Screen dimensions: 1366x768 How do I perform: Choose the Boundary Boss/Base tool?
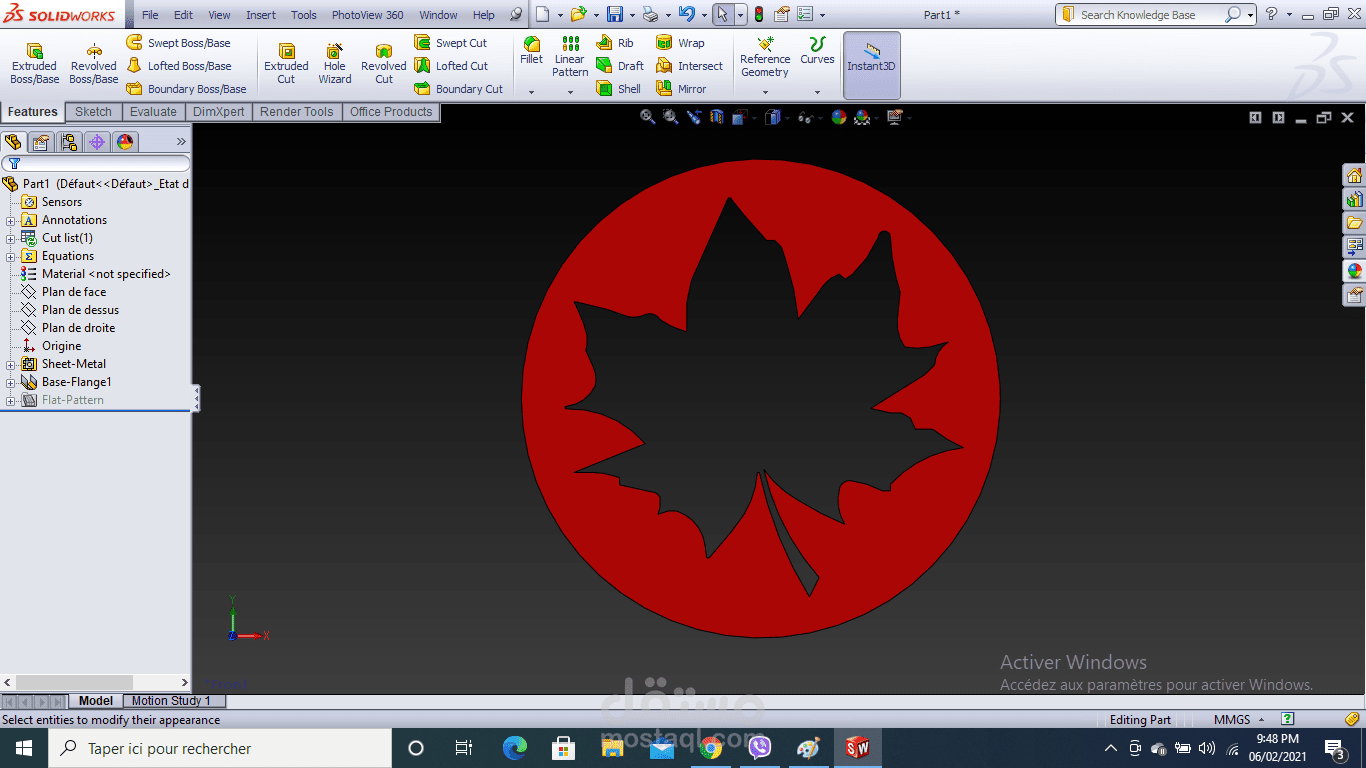[x=186, y=89]
